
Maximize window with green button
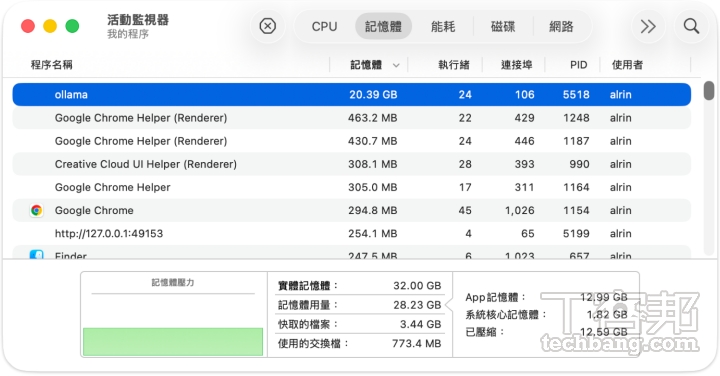coord(72,26)
